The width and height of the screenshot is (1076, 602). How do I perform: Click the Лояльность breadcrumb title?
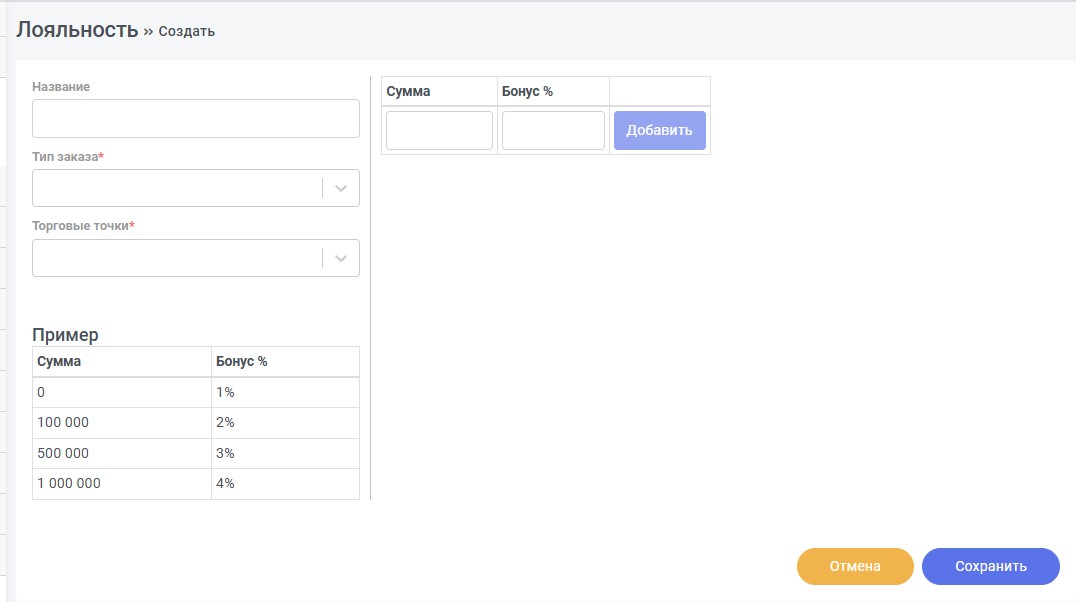point(78,30)
